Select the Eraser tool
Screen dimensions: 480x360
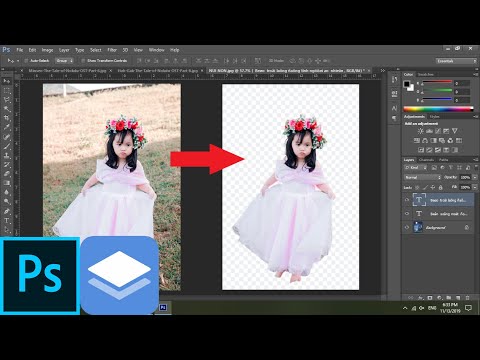coord(7,174)
